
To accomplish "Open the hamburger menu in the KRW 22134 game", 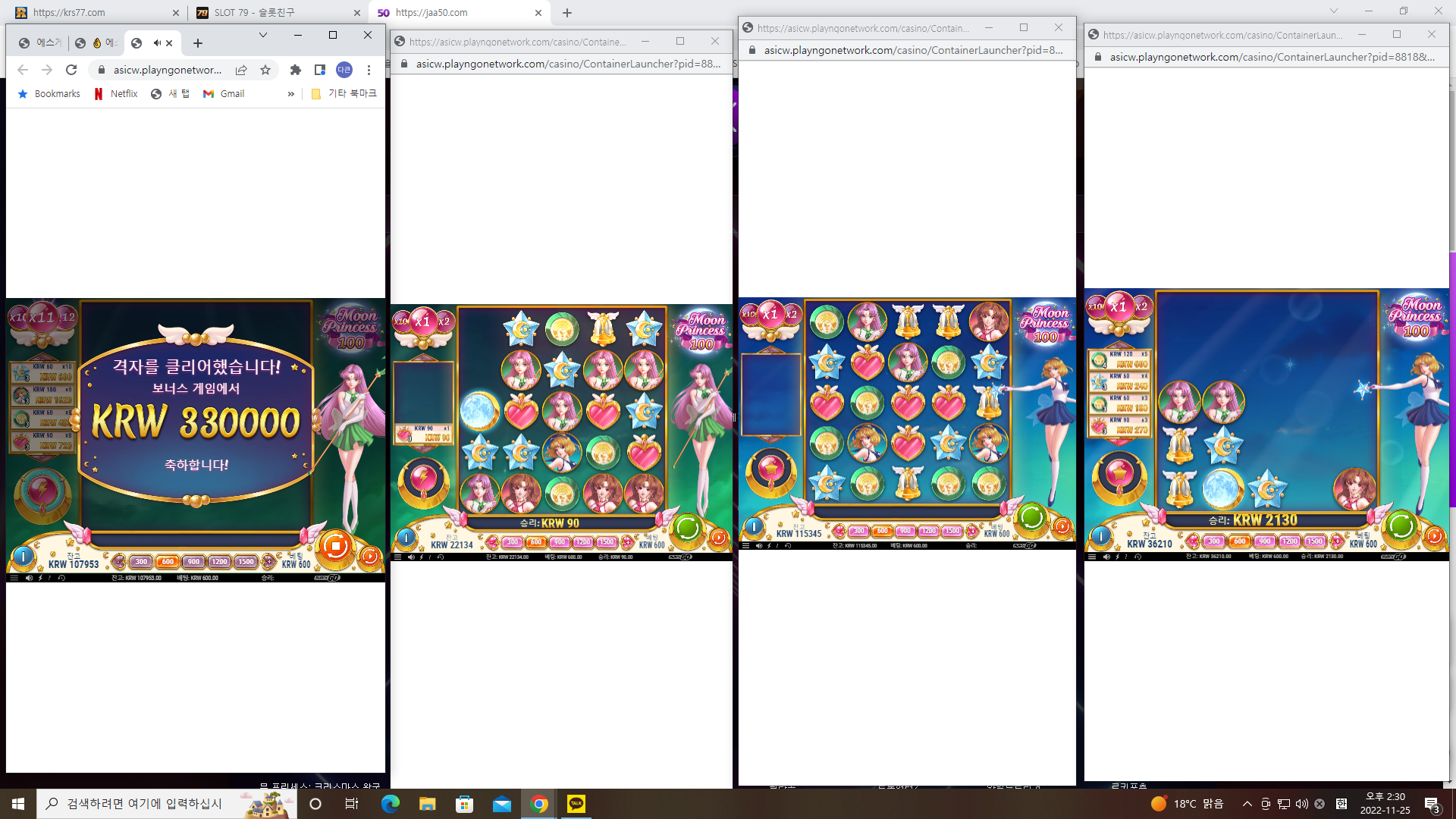I will tap(397, 557).
